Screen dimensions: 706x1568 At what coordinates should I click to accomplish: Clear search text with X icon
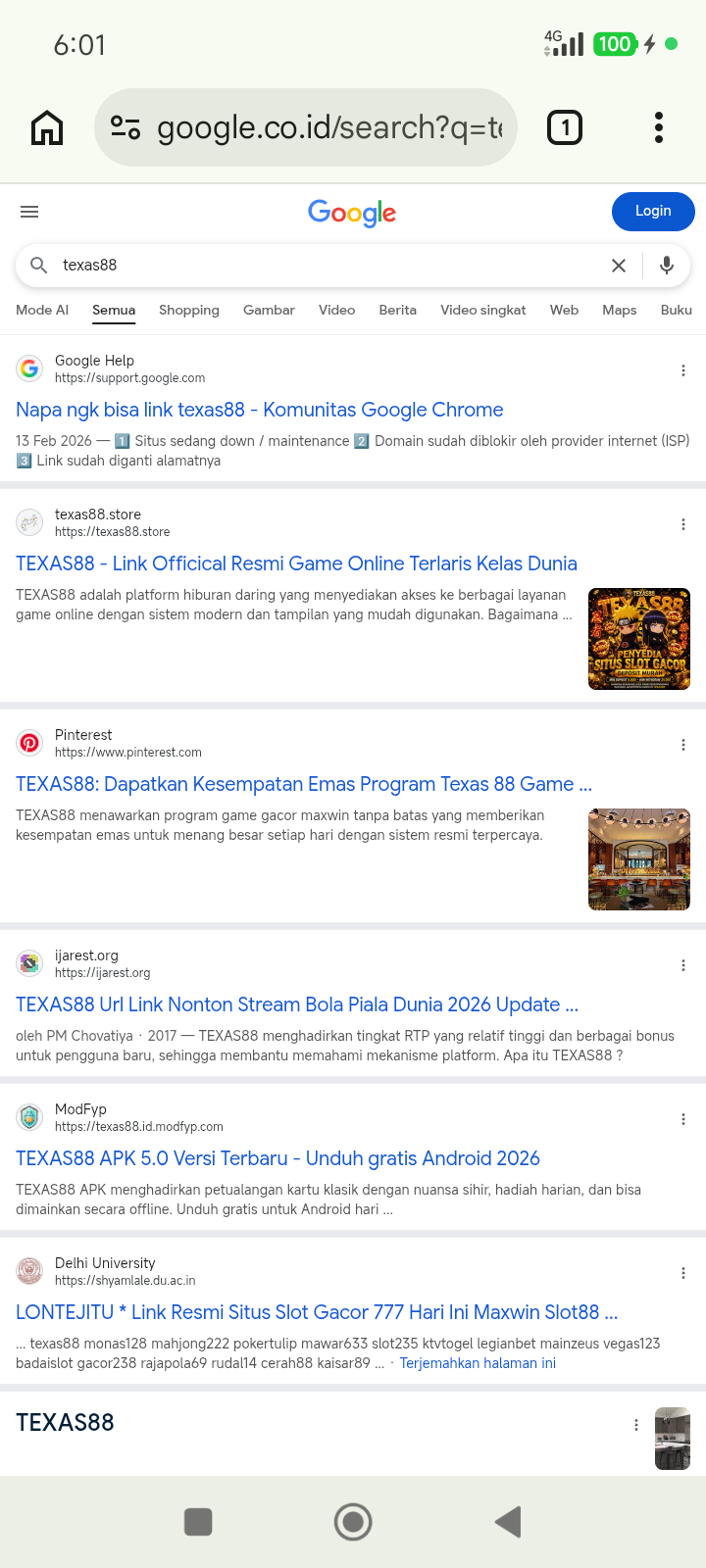click(x=619, y=265)
